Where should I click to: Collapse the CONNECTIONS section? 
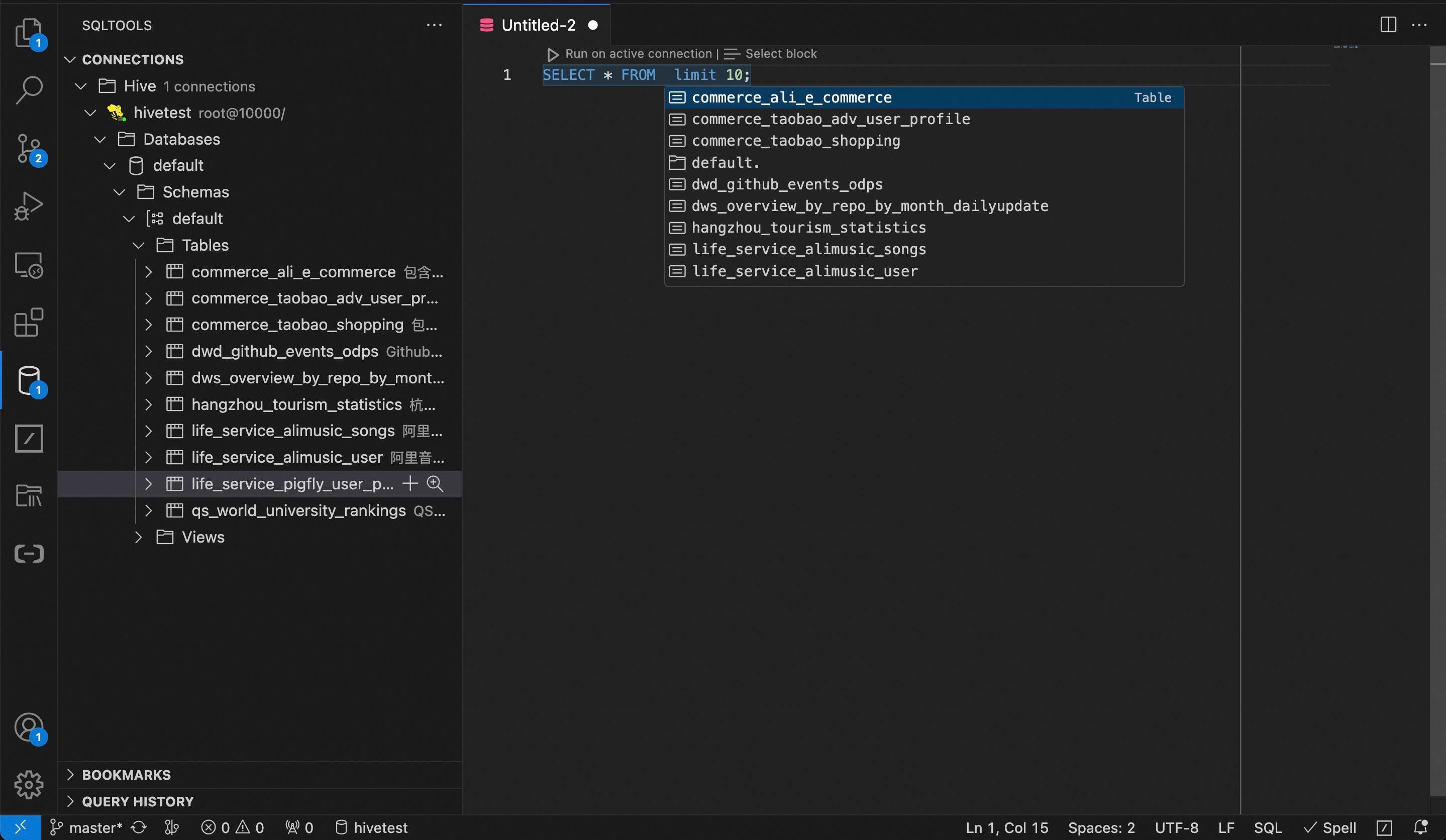click(70, 59)
